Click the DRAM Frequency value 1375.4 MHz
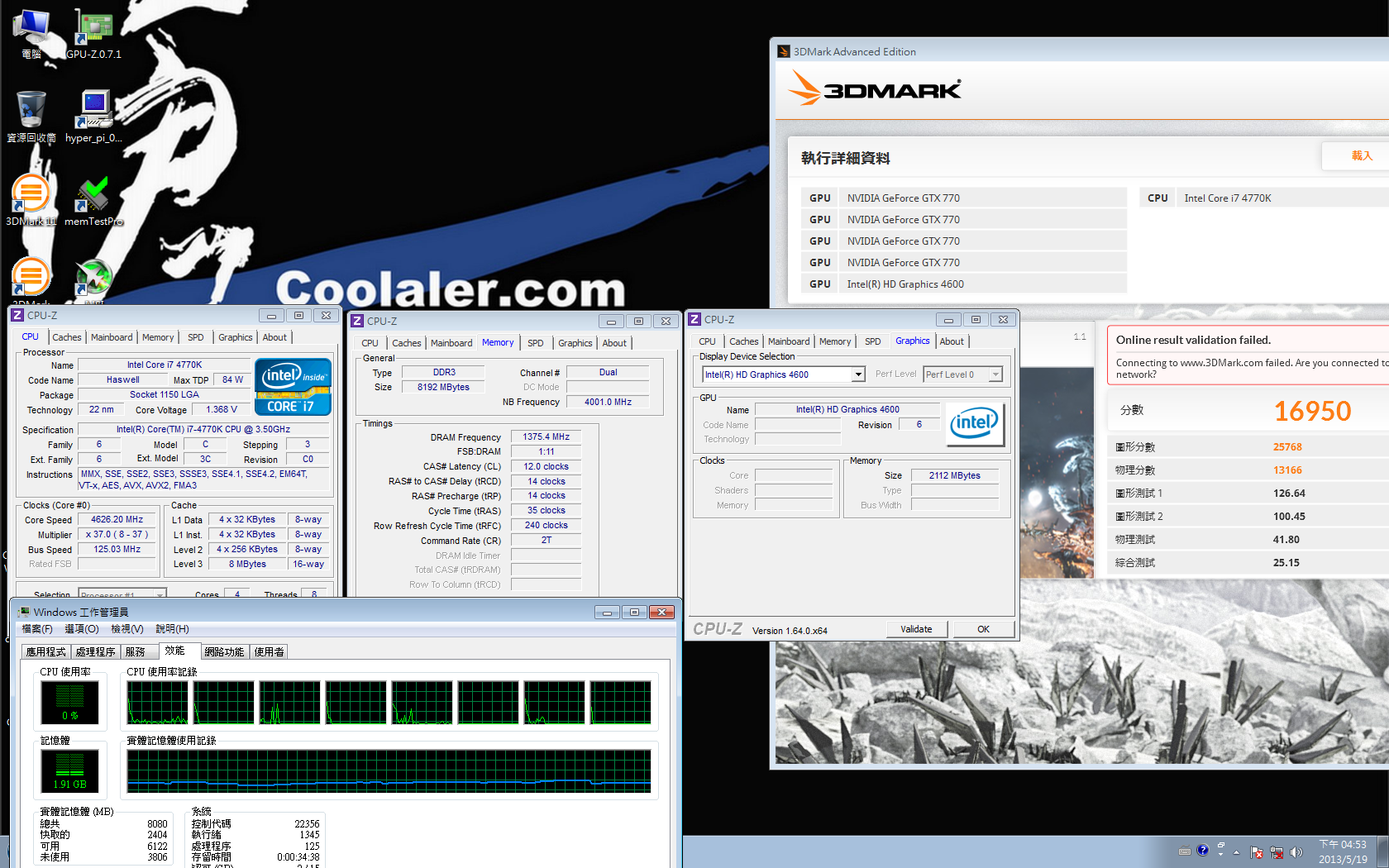The width and height of the screenshot is (1389, 868). (x=546, y=436)
